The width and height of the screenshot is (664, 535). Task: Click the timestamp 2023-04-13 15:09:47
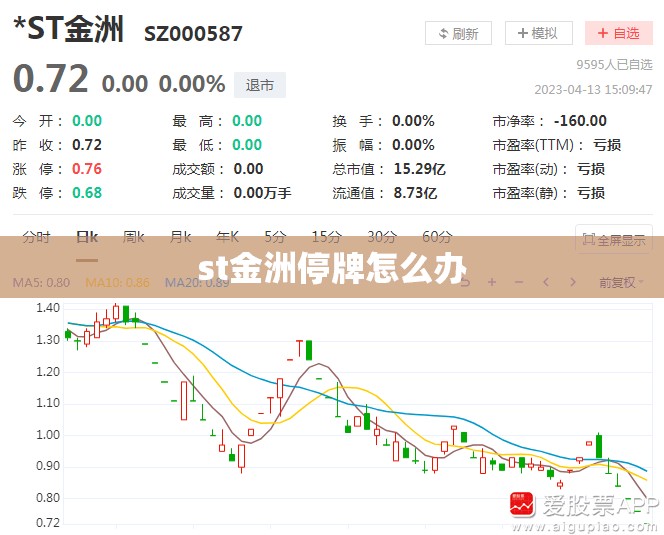point(593,90)
